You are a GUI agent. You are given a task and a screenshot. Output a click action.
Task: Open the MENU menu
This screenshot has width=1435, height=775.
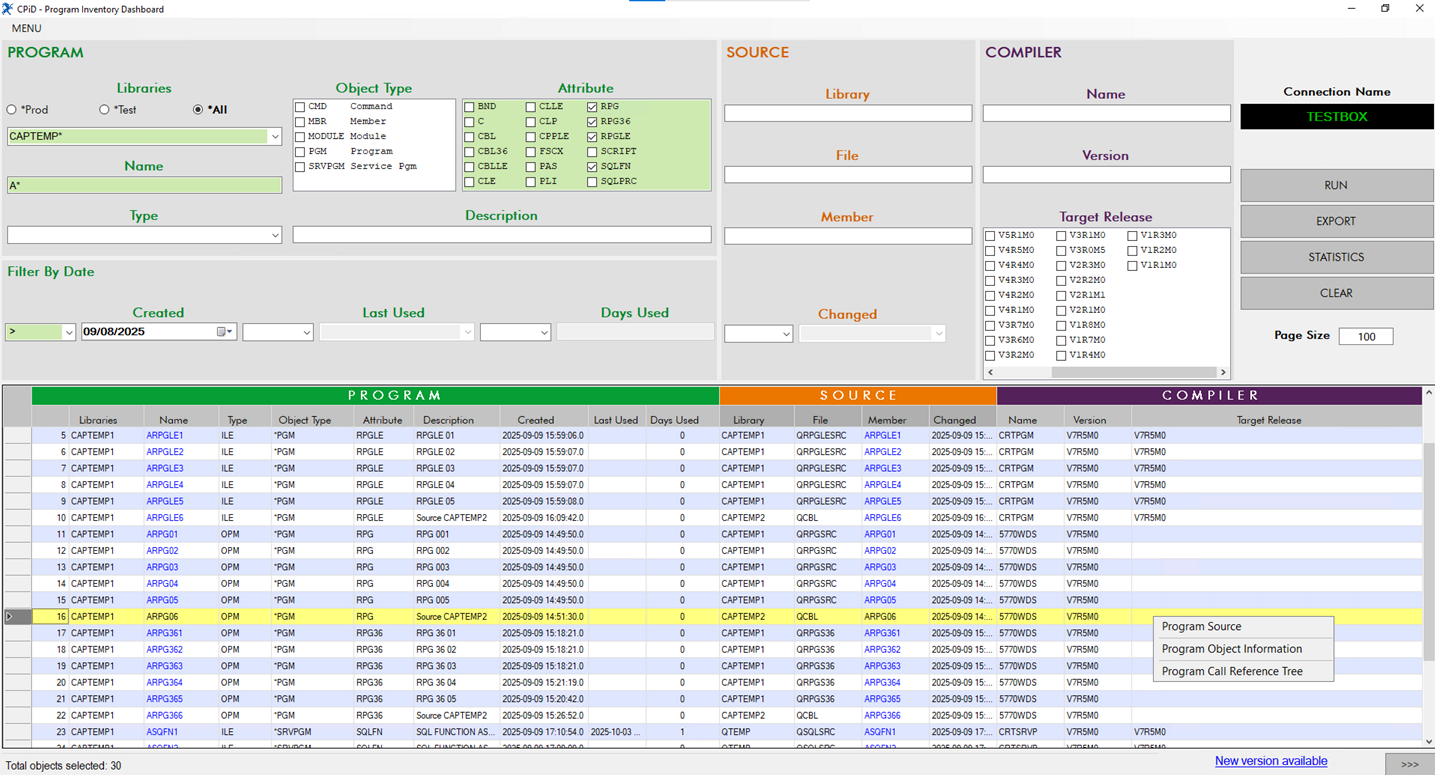[x=27, y=29]
